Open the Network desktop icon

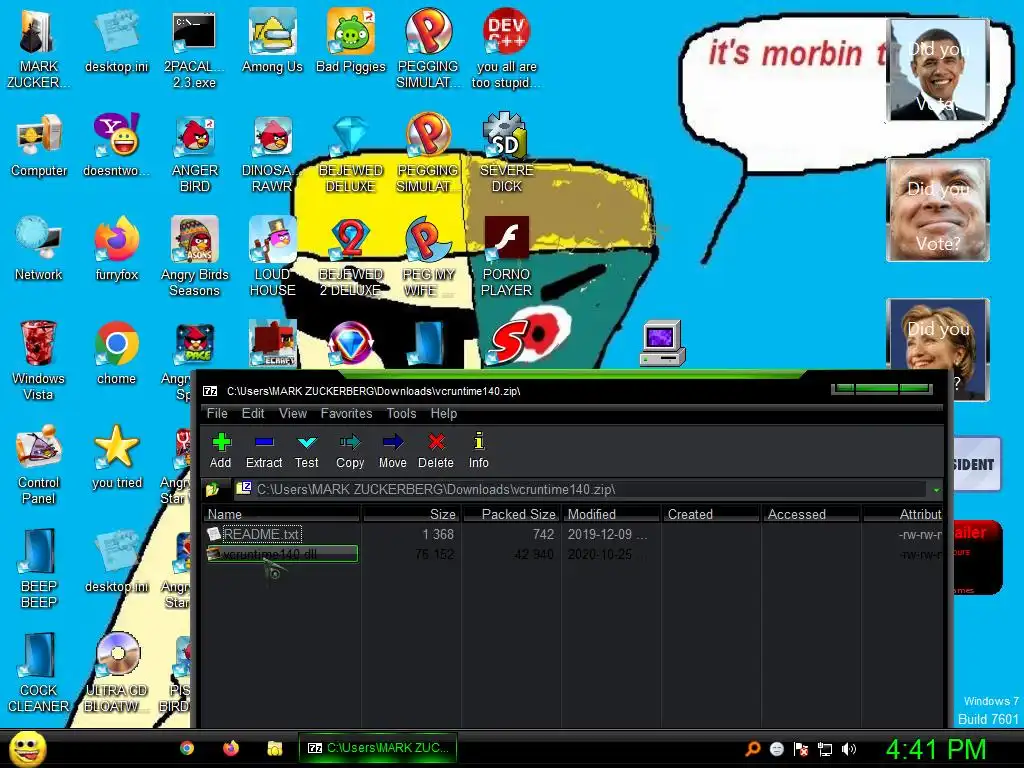click(x=39, y=249)
